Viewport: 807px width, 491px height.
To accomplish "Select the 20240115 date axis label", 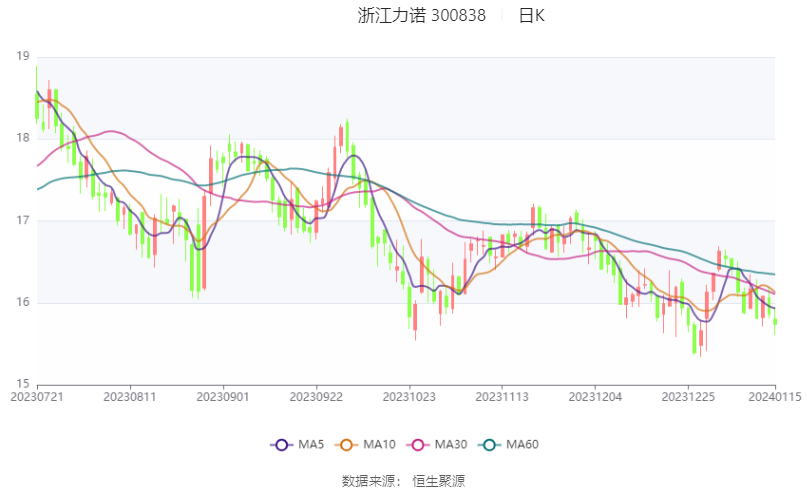I will pyautogui.click(x=775, y=397).
